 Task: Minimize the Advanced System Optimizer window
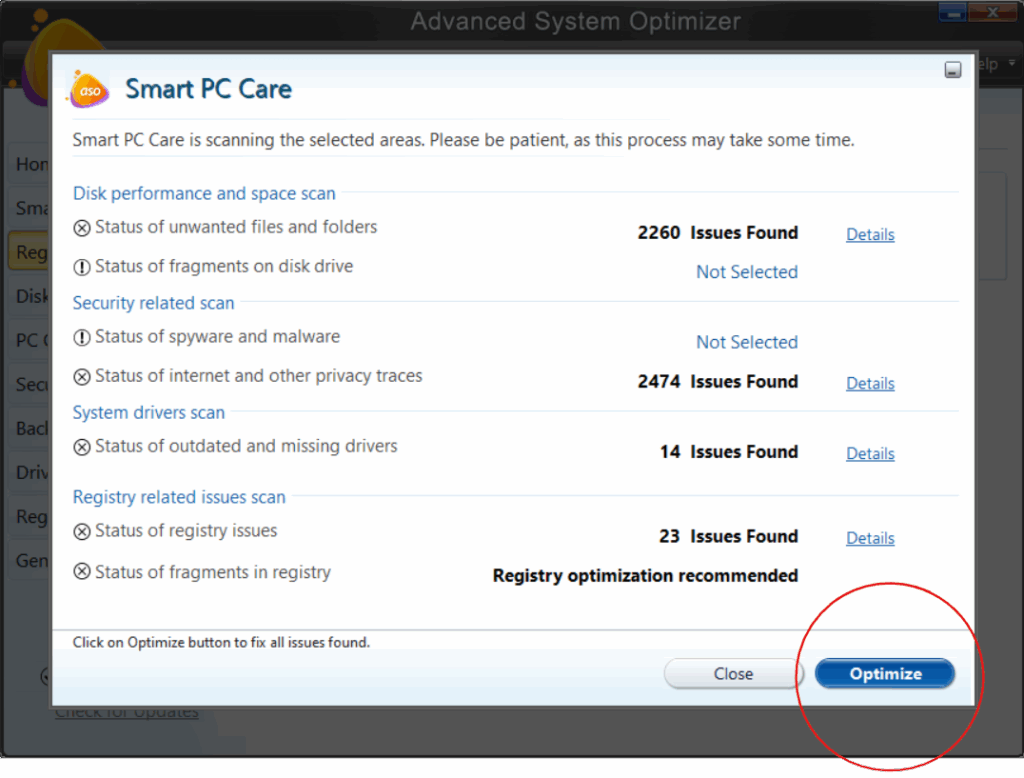[x=953, y=12]
